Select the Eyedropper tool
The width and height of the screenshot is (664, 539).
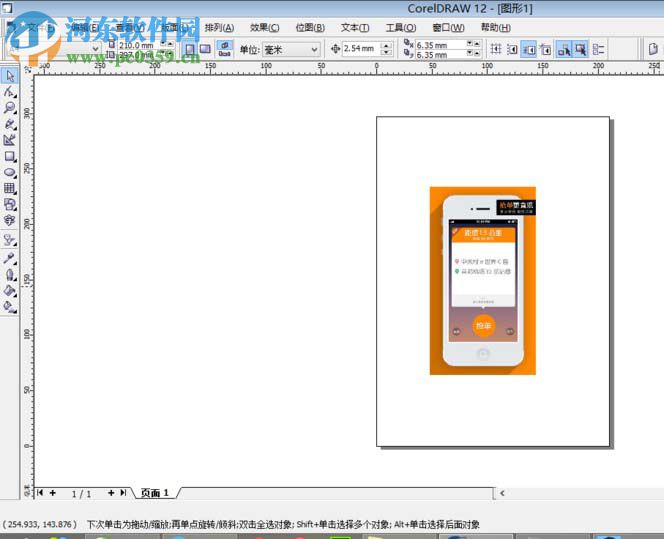pyautogui.click(x=10, y=258)
